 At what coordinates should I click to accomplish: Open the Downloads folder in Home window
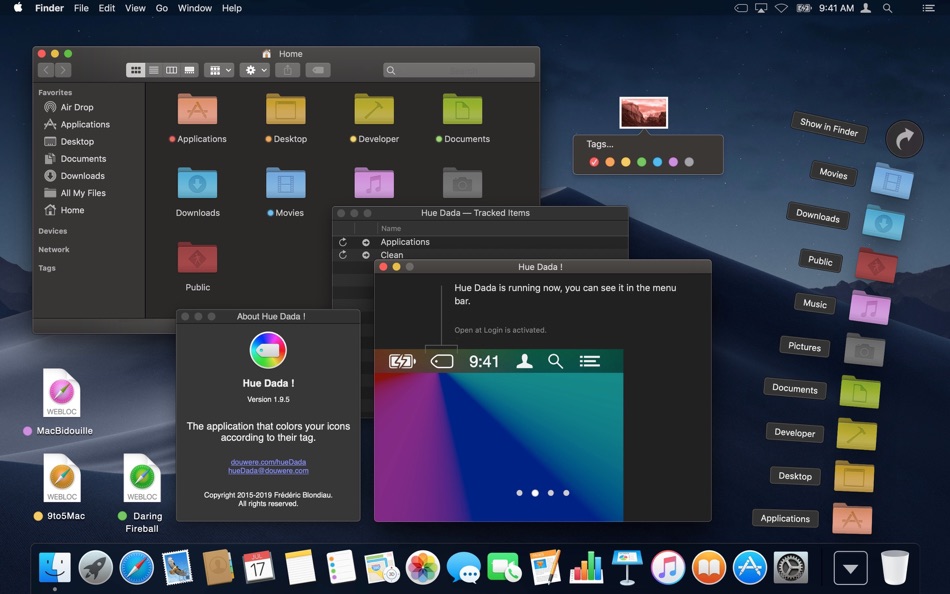(x=197, y=183)
